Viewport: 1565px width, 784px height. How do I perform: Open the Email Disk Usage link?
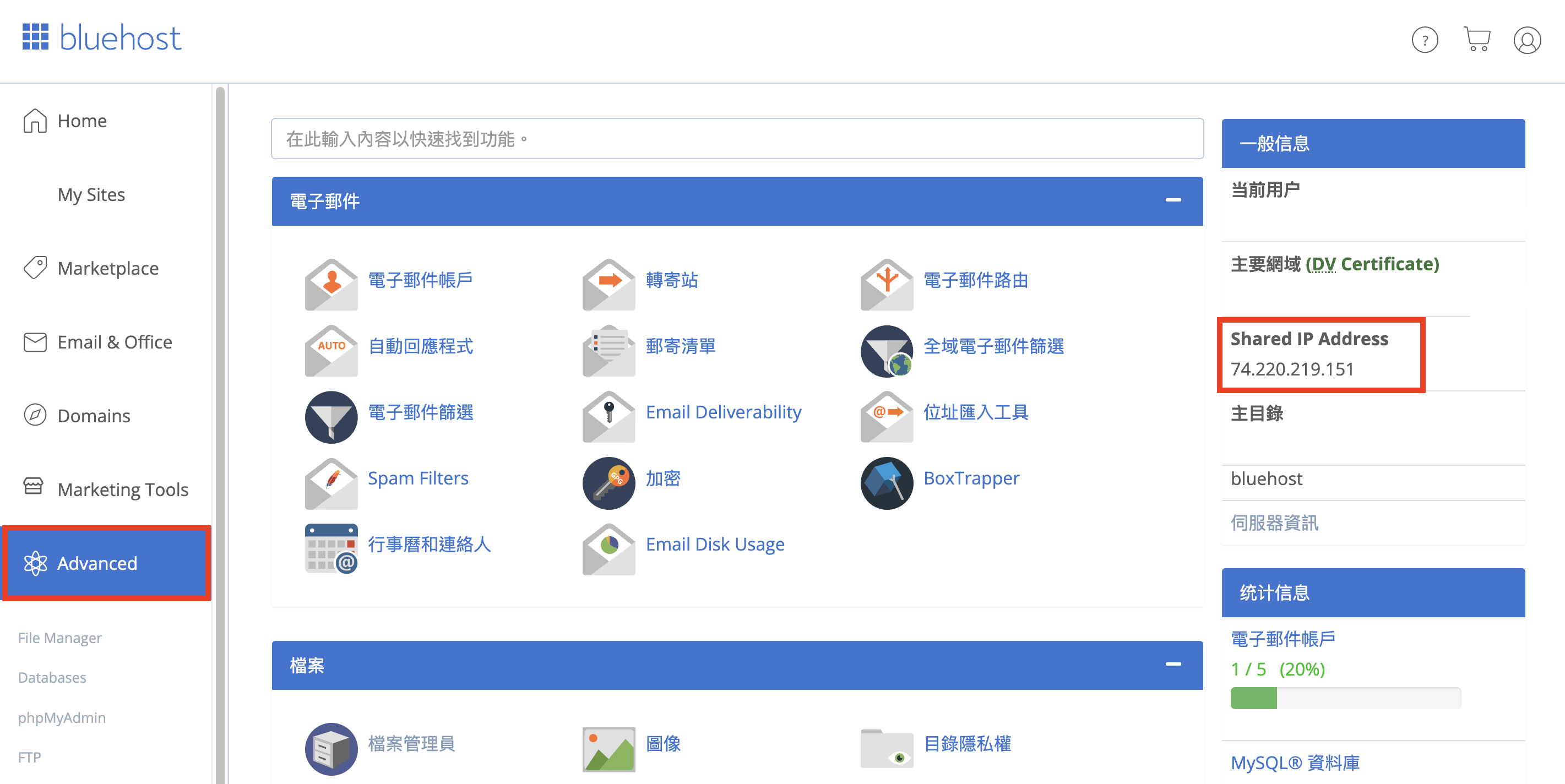[715, 545]
